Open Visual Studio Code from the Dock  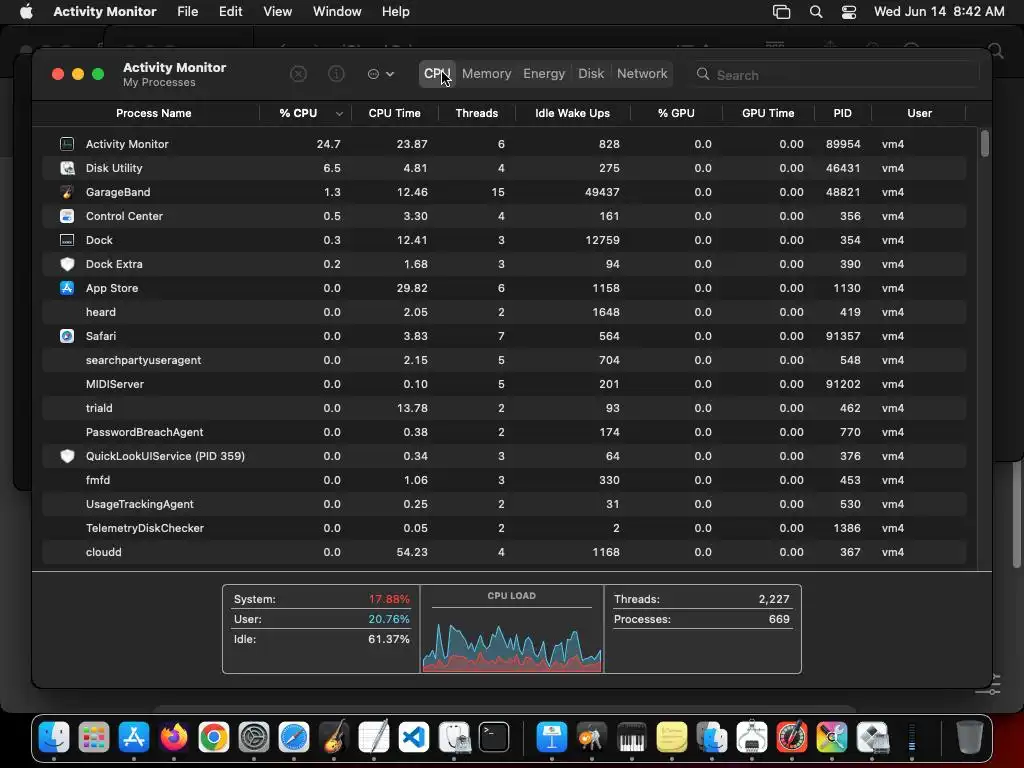414,738
